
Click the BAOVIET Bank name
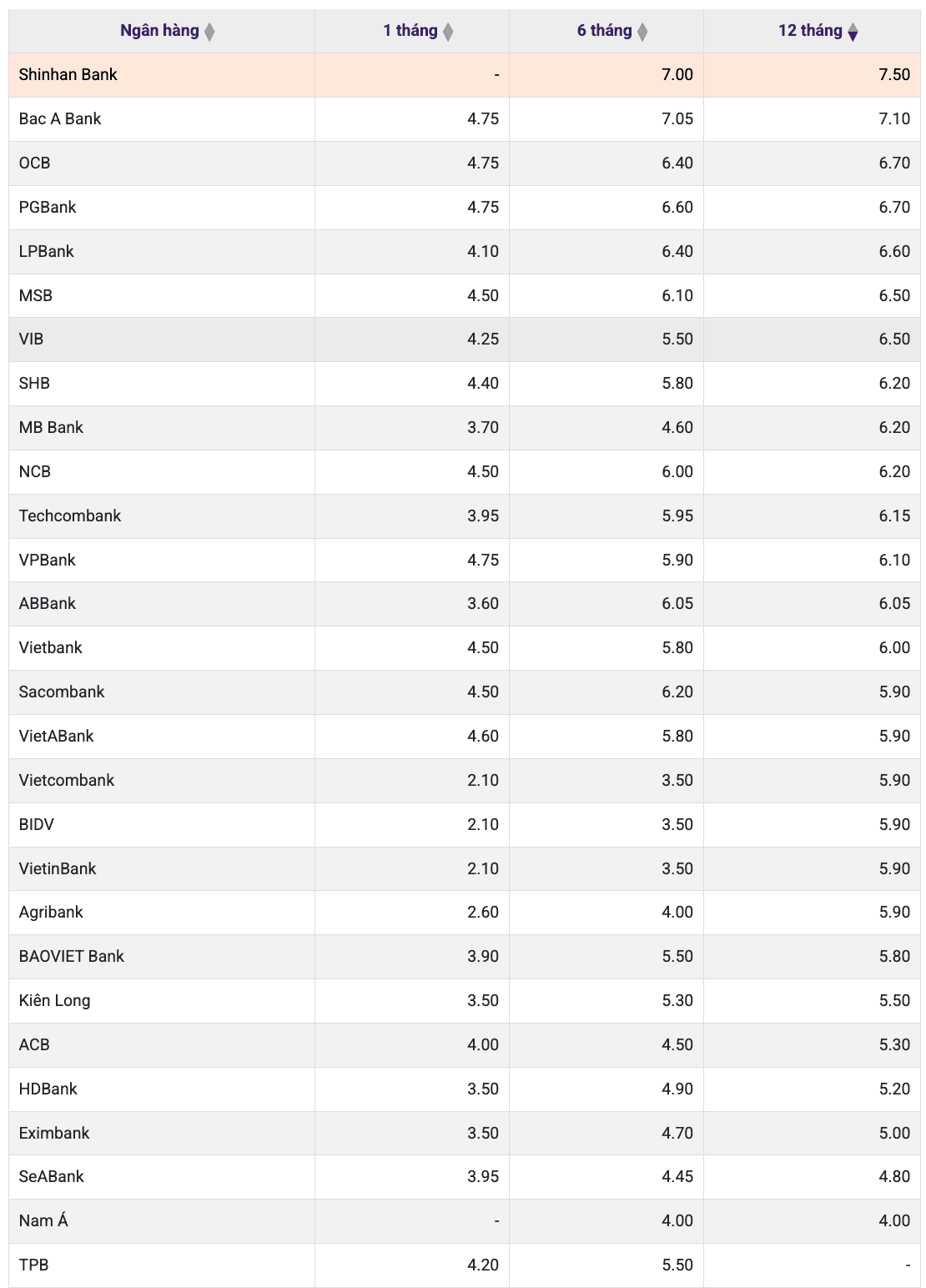coord(72,956)
